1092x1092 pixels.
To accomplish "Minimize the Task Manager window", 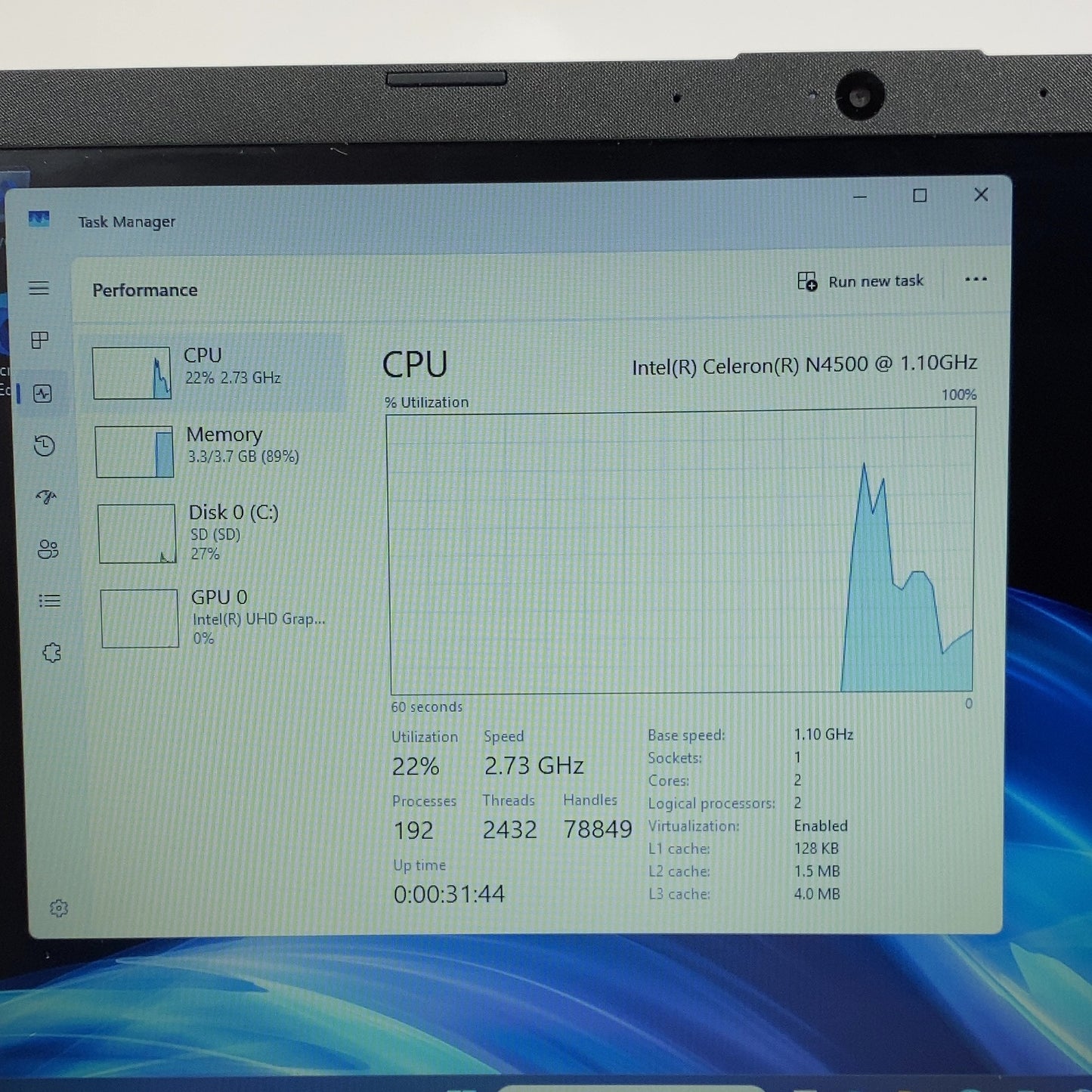I will (x=860, y=196).
